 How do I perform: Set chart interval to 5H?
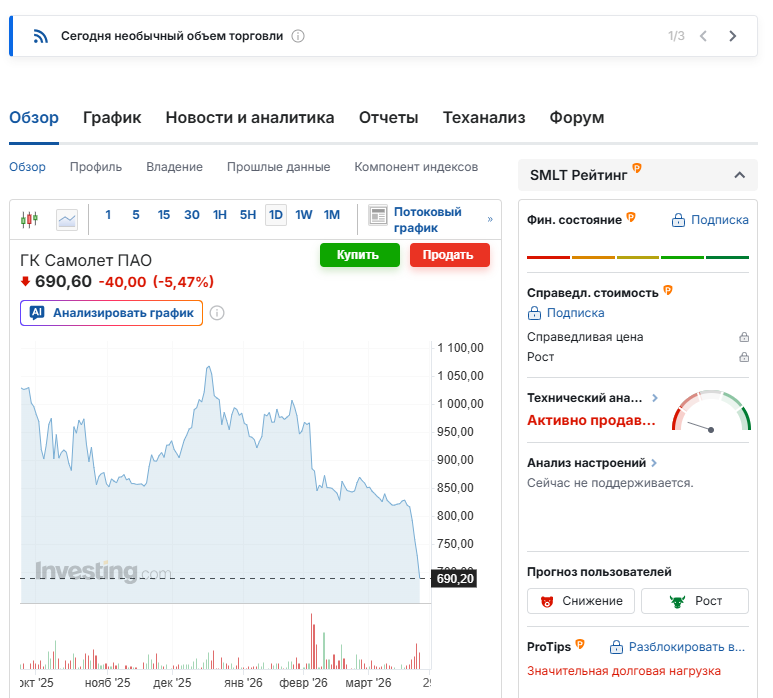pyautogui.click(x=248, y=215)
